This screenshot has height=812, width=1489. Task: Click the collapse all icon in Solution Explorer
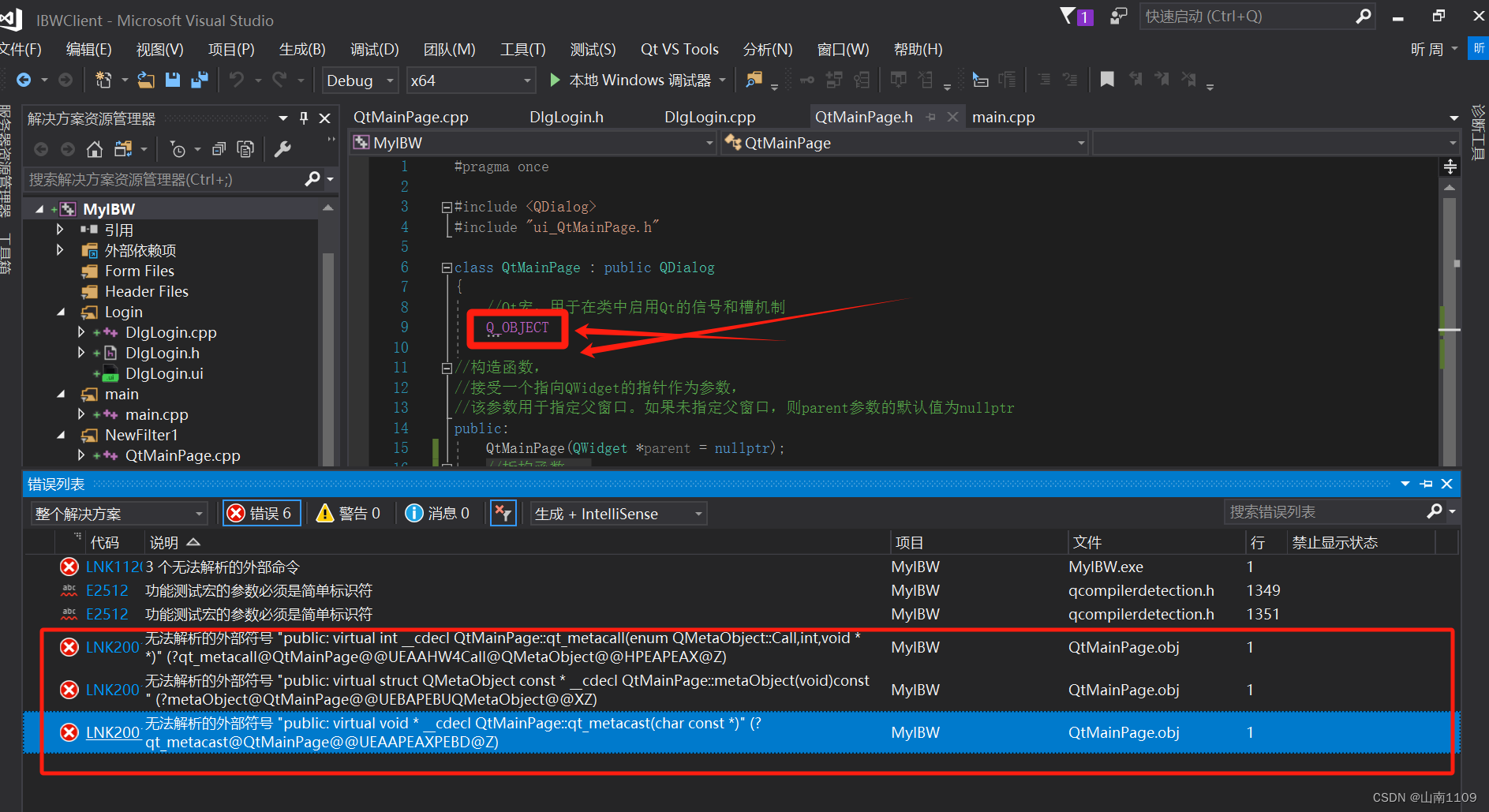(219, 149)
